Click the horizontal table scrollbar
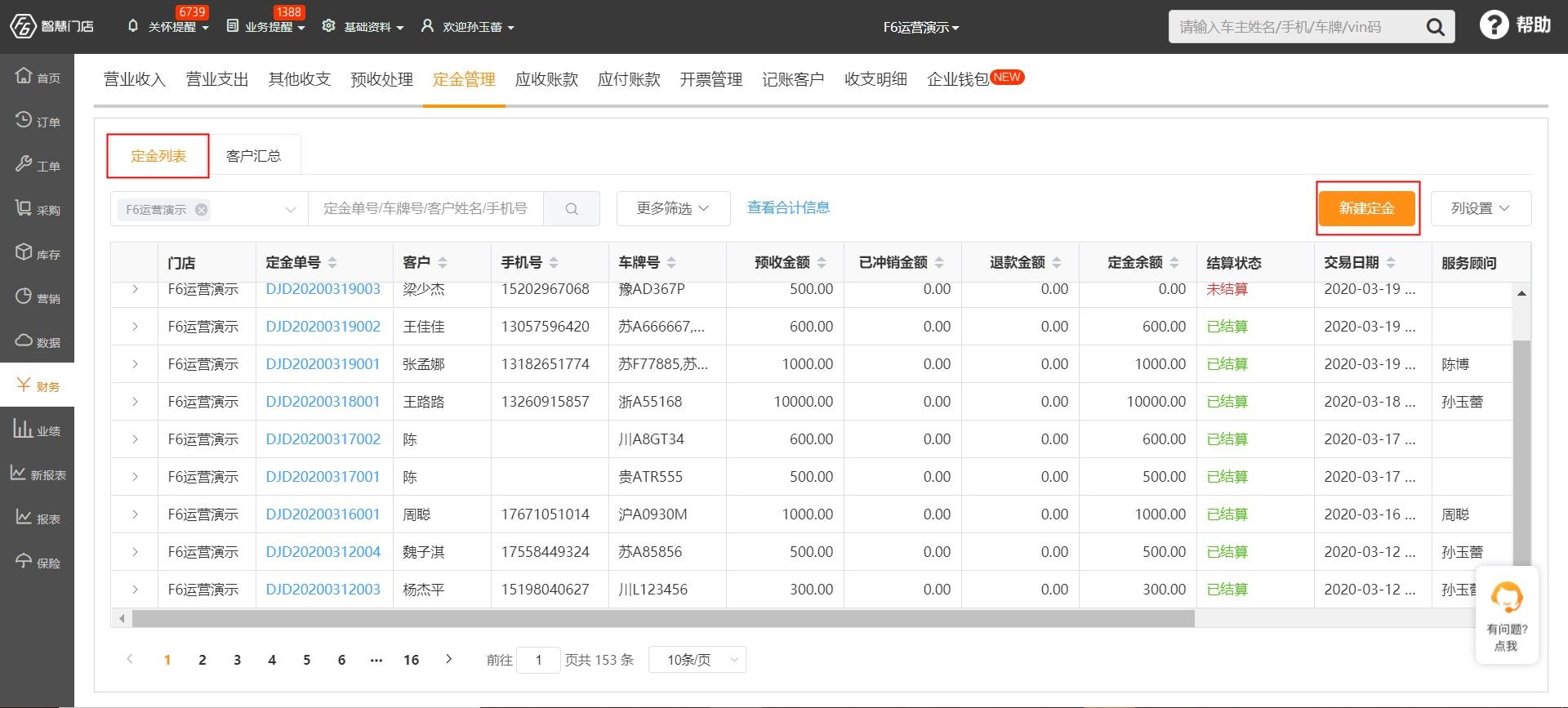The width and height of the screenshot is (1568, 708). coord(663,619)
